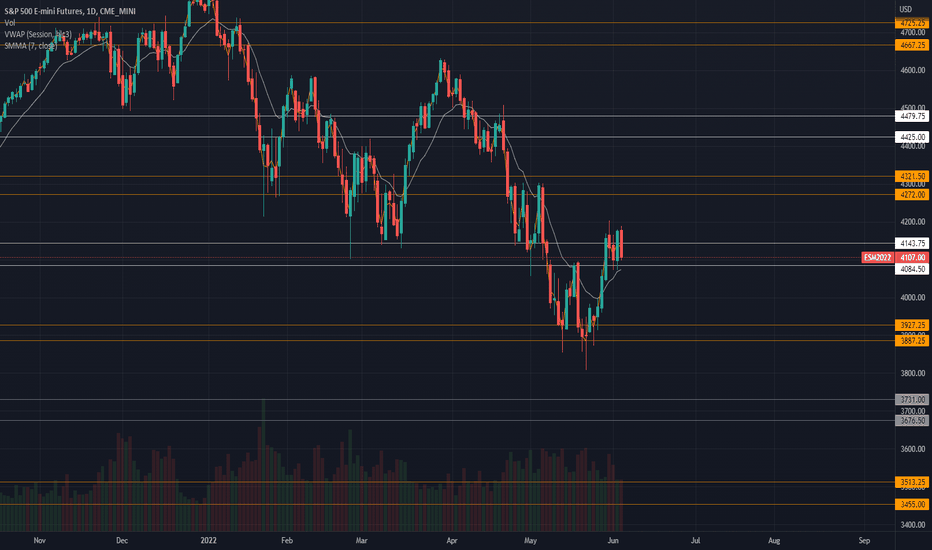Image resolution: width=932 pixels, height=550 pixels.
Task: Click the 3731.00 gray price label
Action: 912,400
